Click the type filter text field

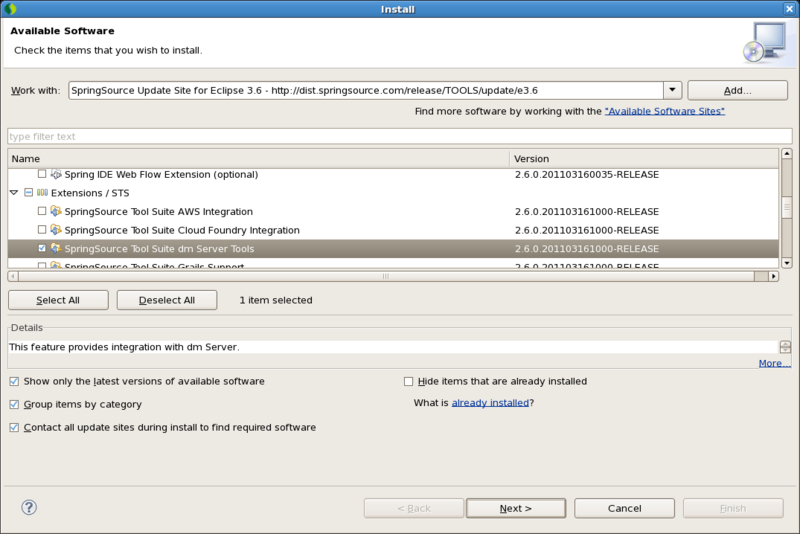click(399, 136)
